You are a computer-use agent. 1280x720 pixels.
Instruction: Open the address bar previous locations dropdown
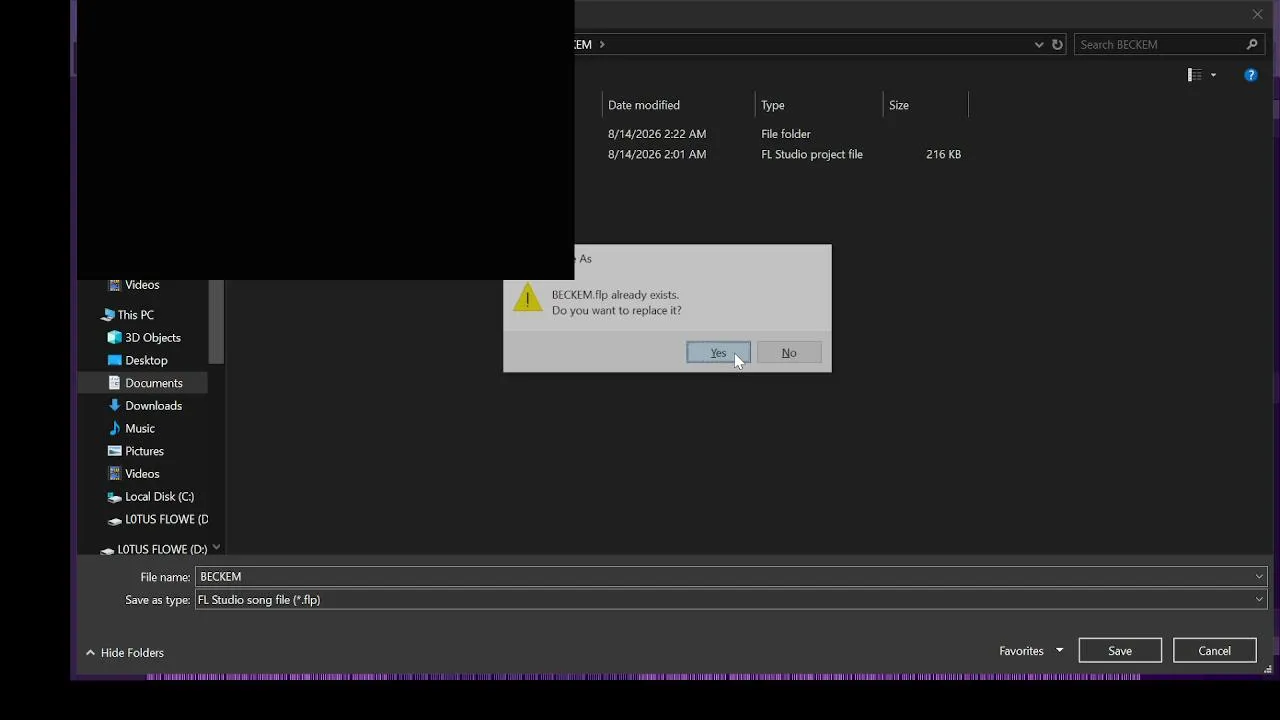click(x=1039, y=45)
